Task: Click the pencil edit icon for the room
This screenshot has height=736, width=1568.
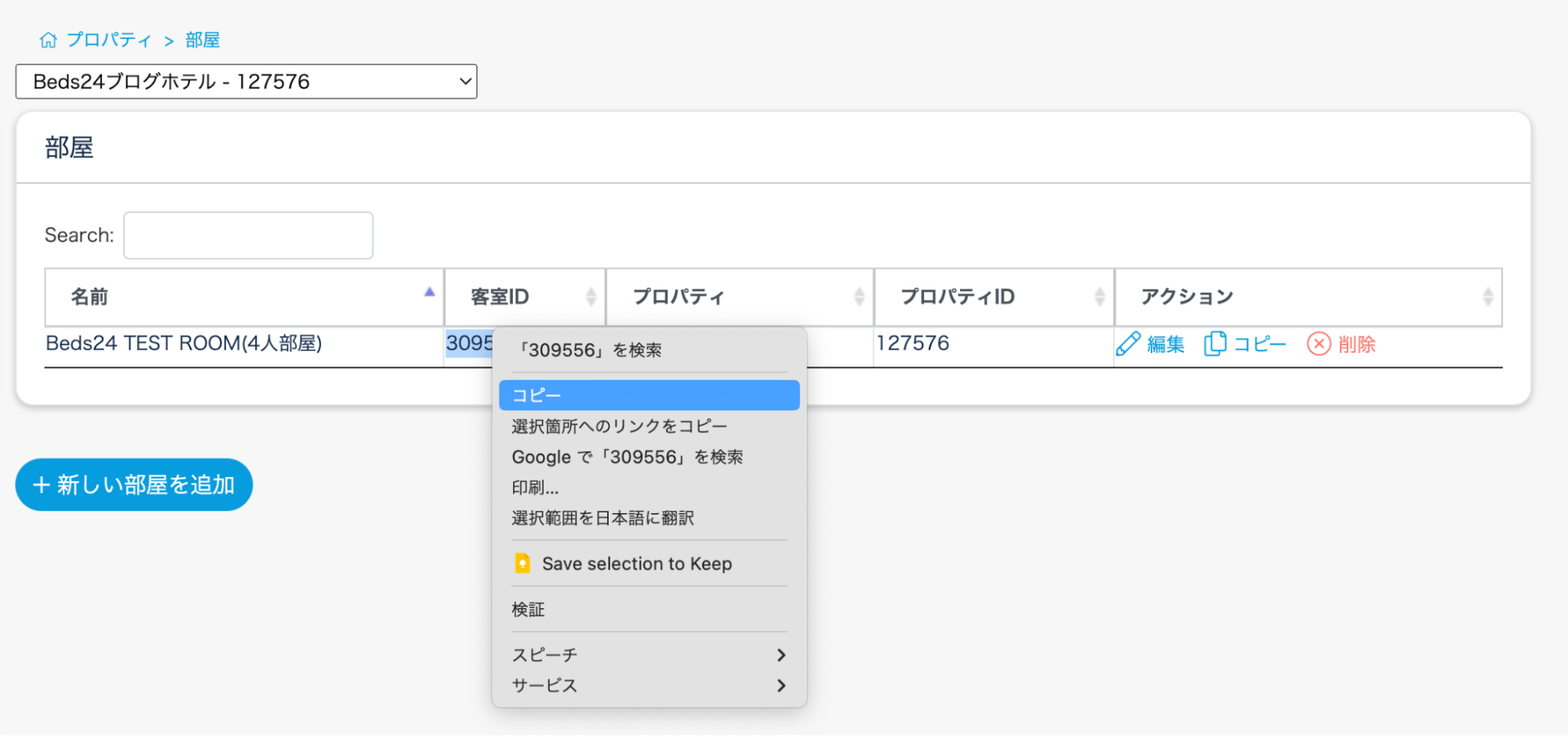Action: tap(1128, 344)
